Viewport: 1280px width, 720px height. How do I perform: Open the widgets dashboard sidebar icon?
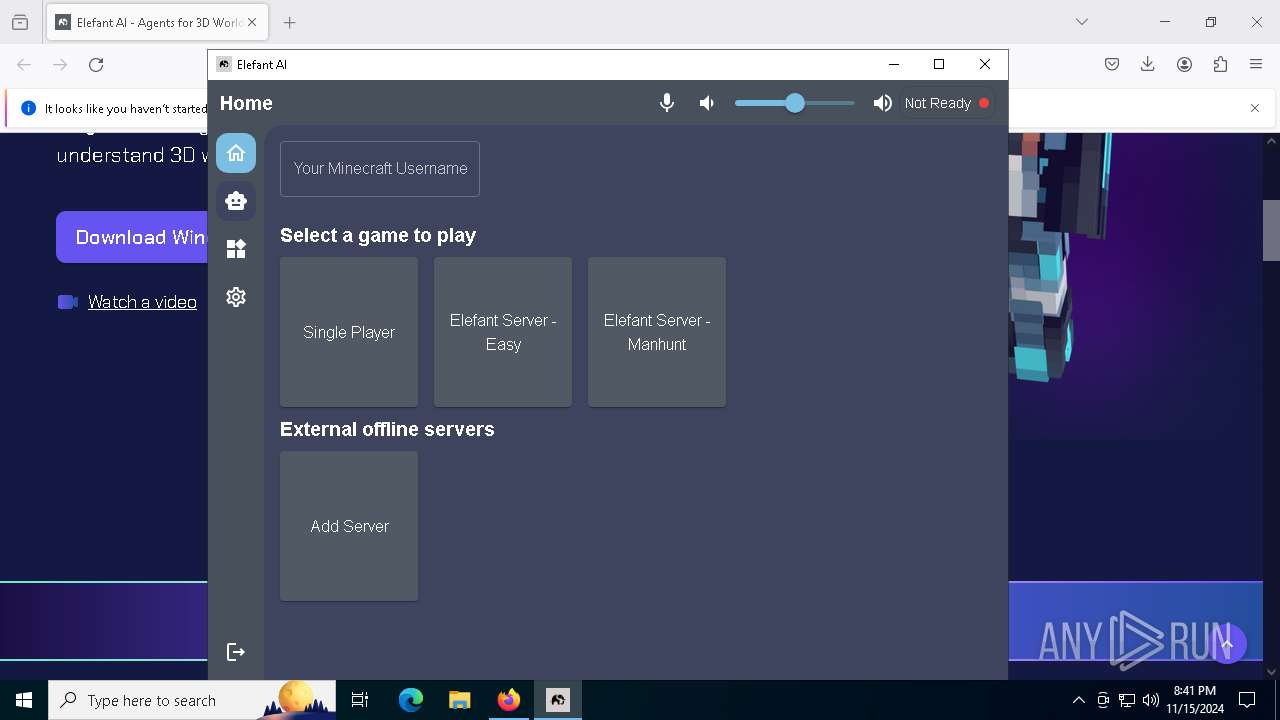pos(236,249)
